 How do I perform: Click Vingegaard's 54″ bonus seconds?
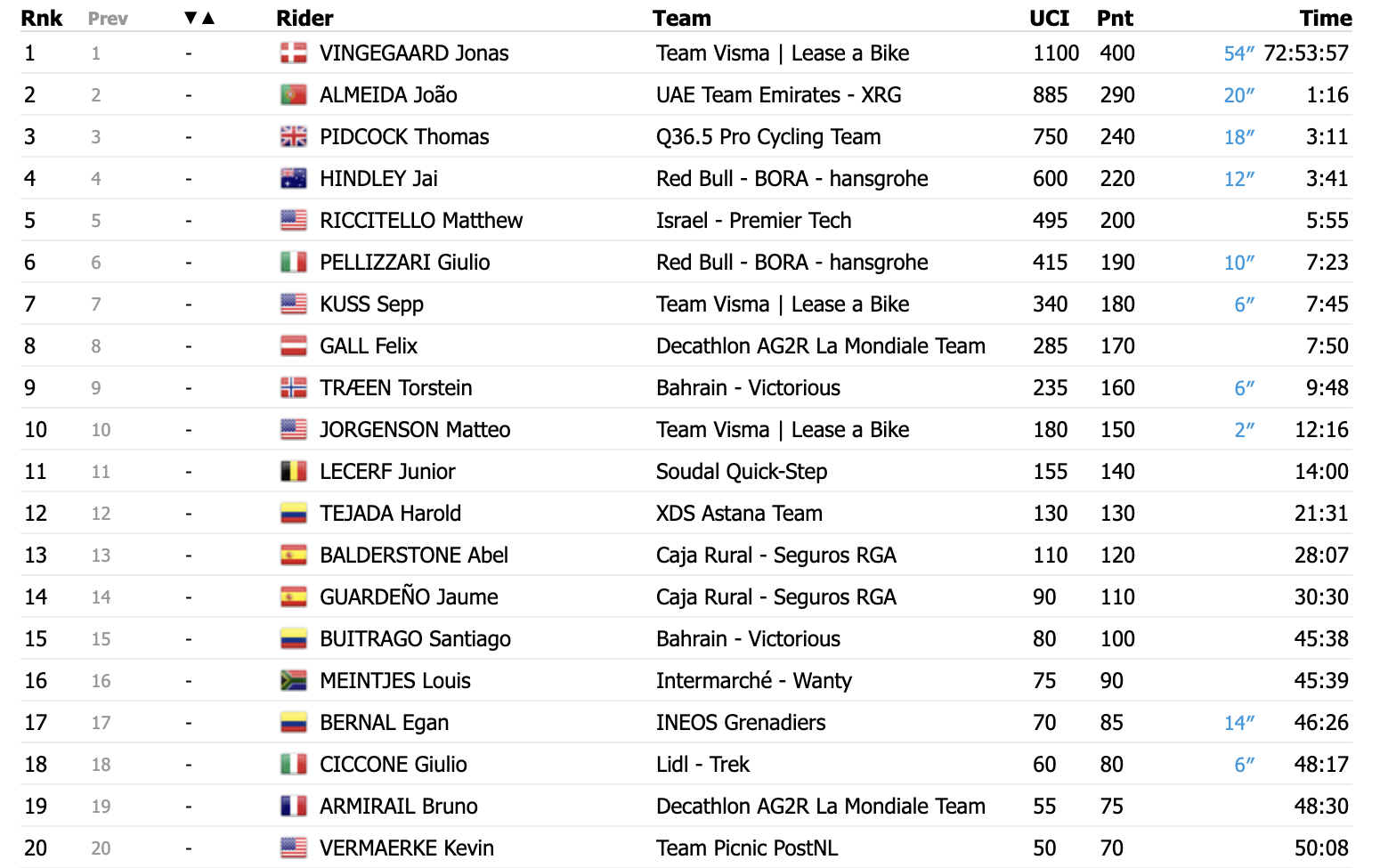(1238, 53)
